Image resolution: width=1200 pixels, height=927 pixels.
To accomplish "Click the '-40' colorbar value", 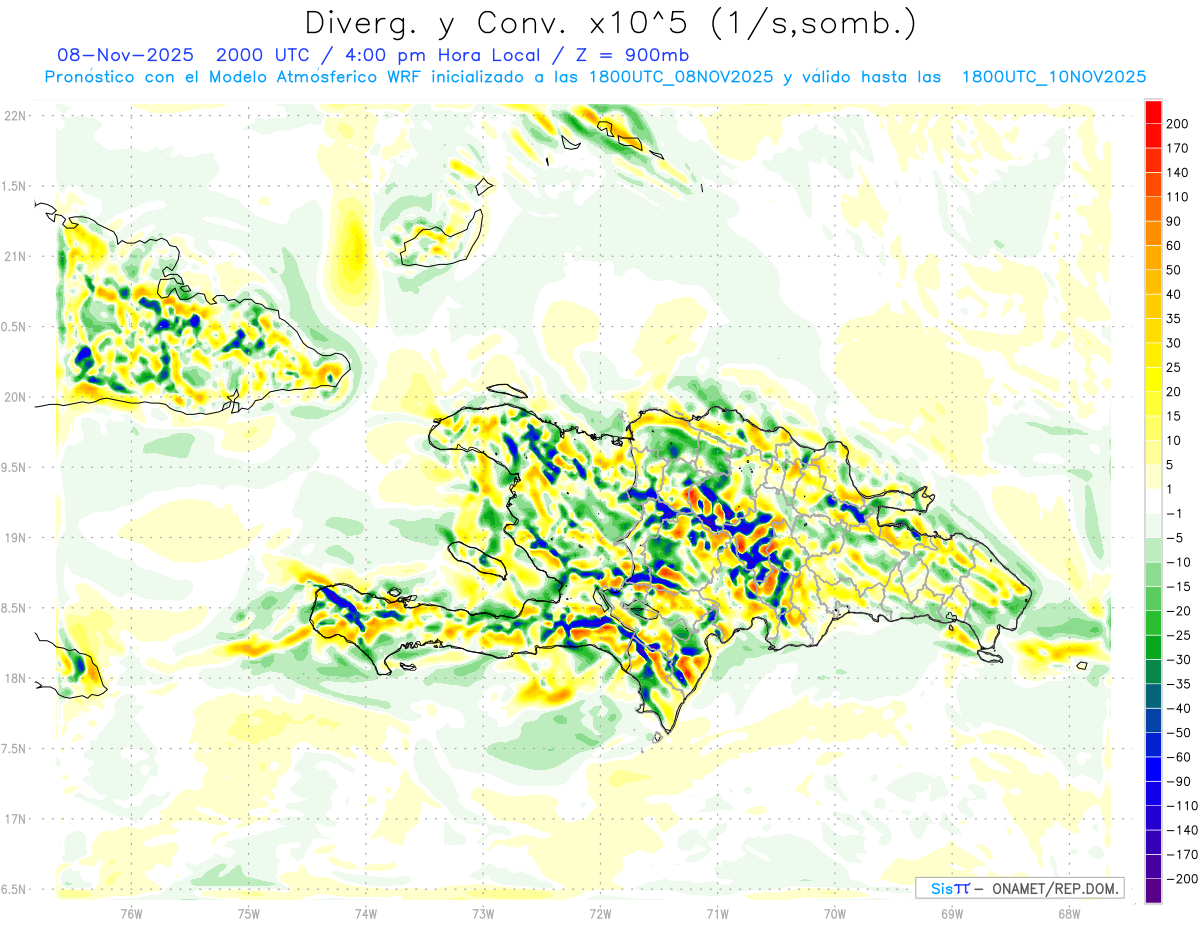I will (1179, 709).
